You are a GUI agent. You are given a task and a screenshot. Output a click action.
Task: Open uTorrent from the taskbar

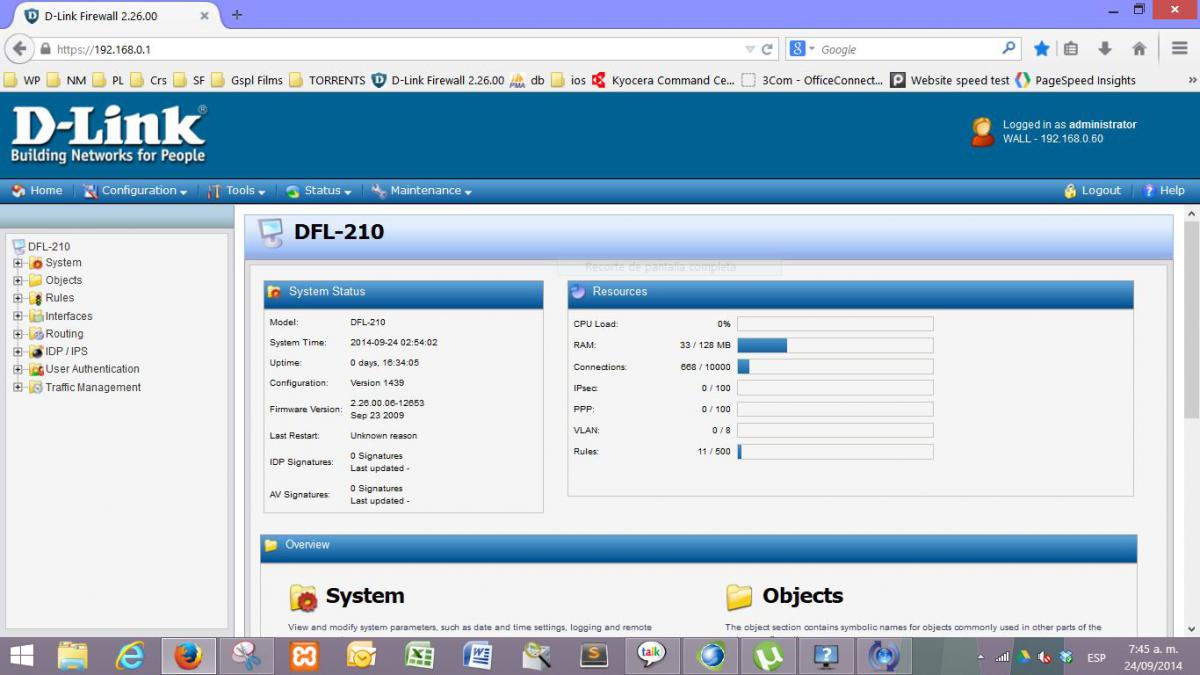coord(769,656)
